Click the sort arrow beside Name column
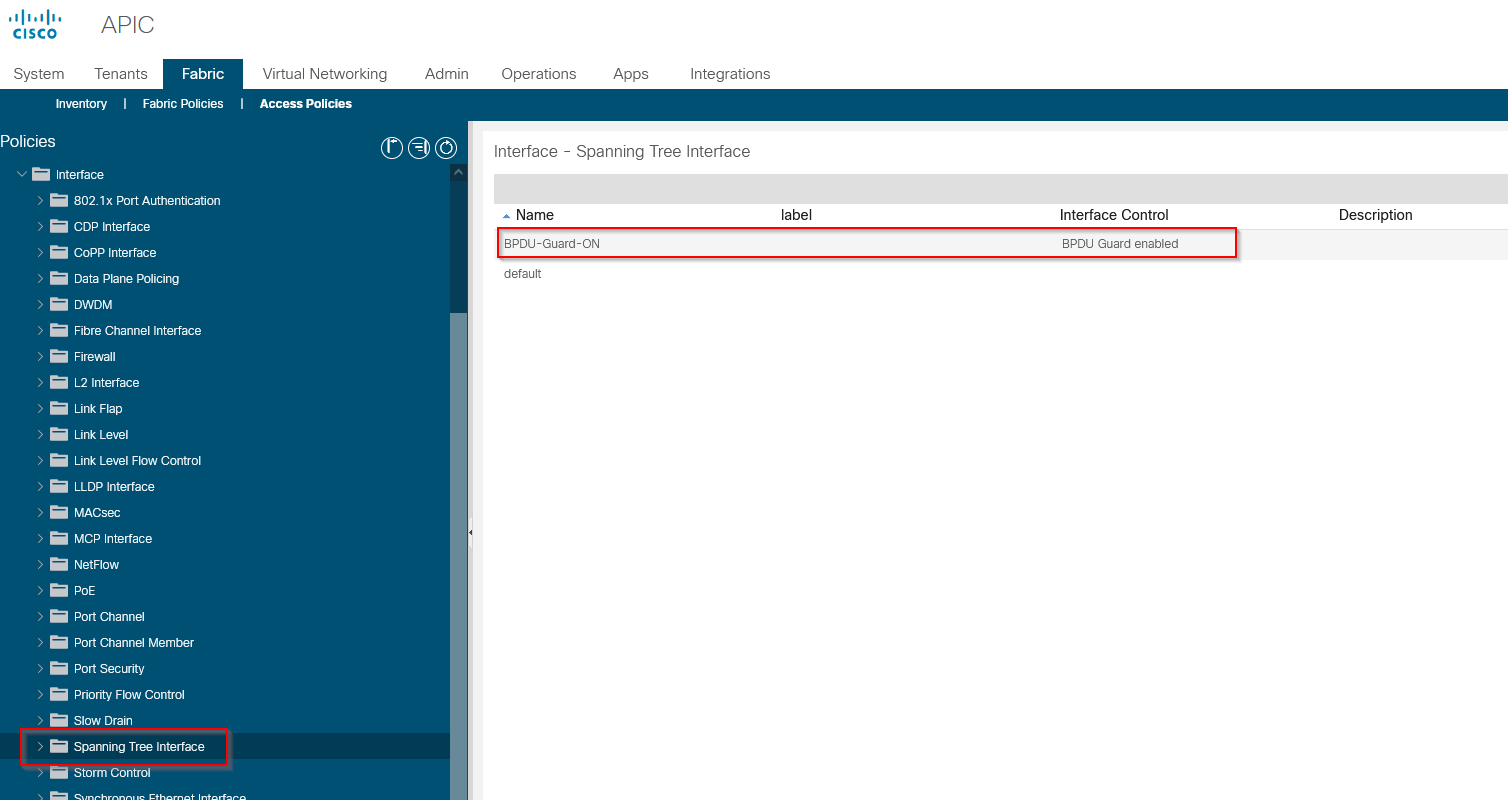Viewport: 1508px width, 800px height. [x=506, y=216]
